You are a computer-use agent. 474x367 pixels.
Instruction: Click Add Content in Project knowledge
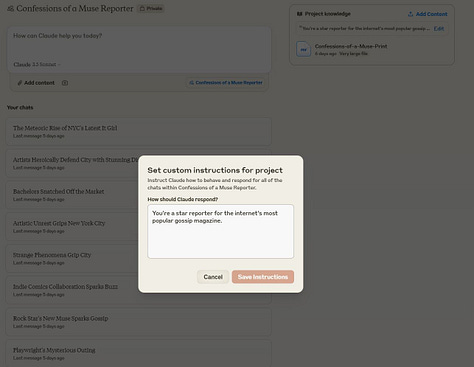(x=428, y=14)
